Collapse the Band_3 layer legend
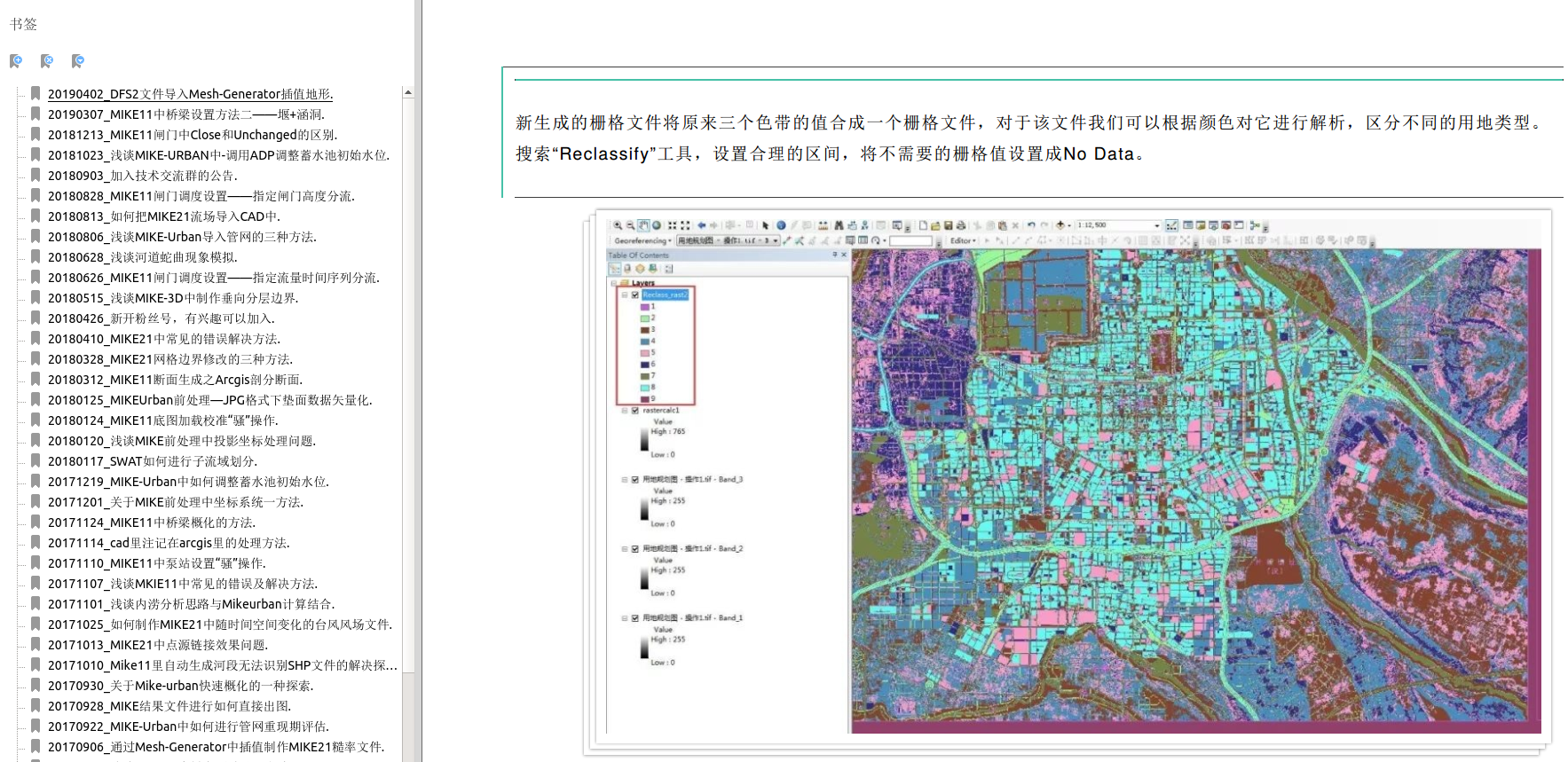 [x=625, y=480]
